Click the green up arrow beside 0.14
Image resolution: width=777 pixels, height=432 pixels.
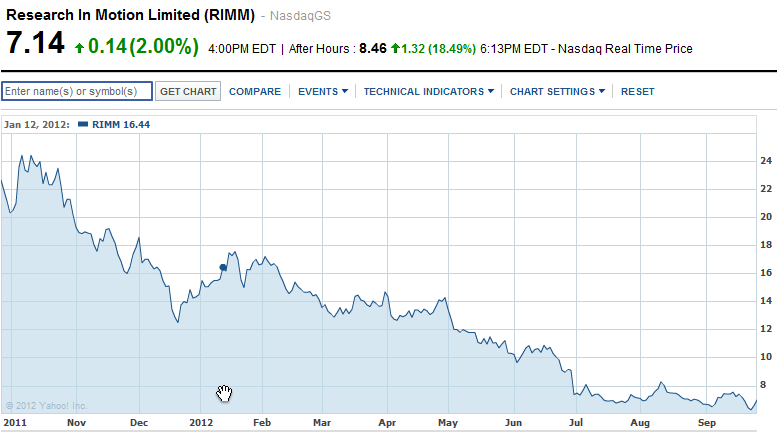click(x=79, y=48)
